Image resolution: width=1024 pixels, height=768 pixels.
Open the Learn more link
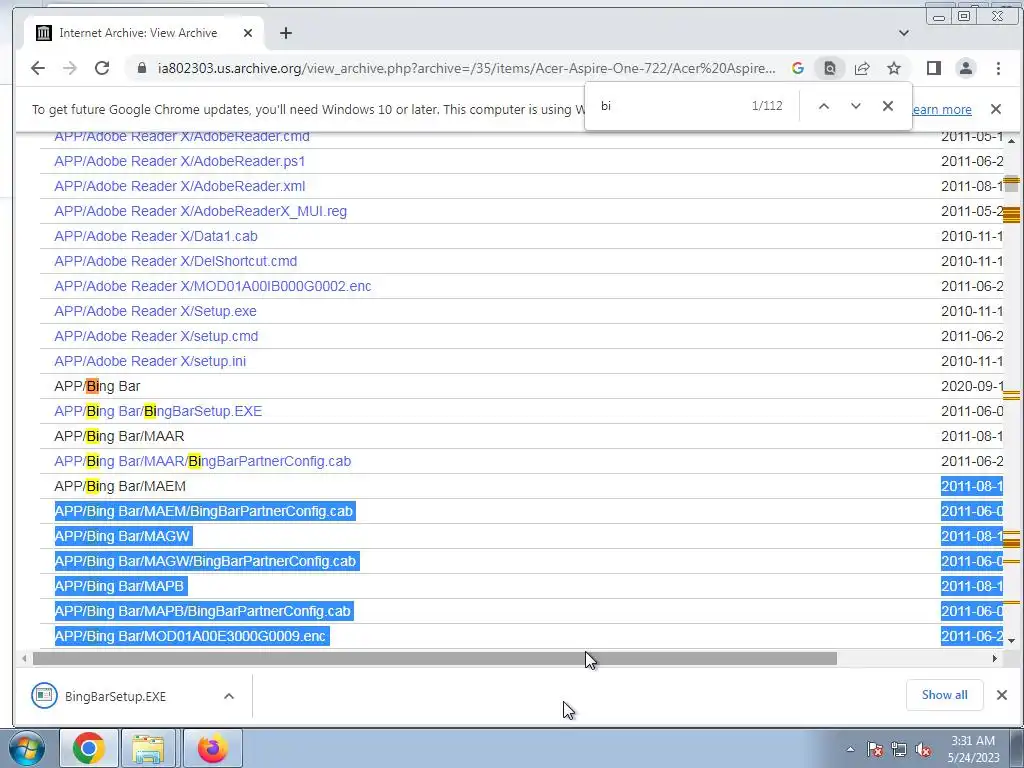coord(941,109)
